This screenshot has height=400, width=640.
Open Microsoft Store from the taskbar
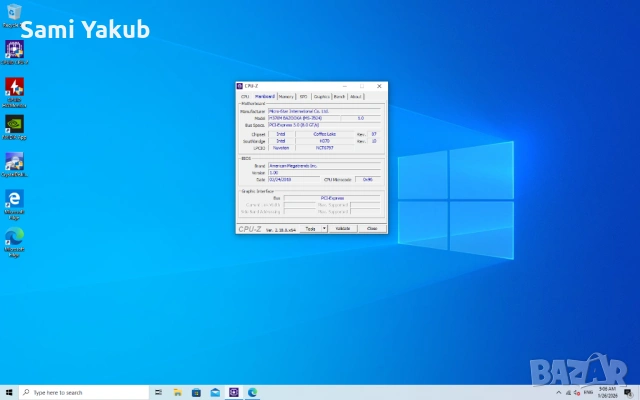click(x=198, y=392)
